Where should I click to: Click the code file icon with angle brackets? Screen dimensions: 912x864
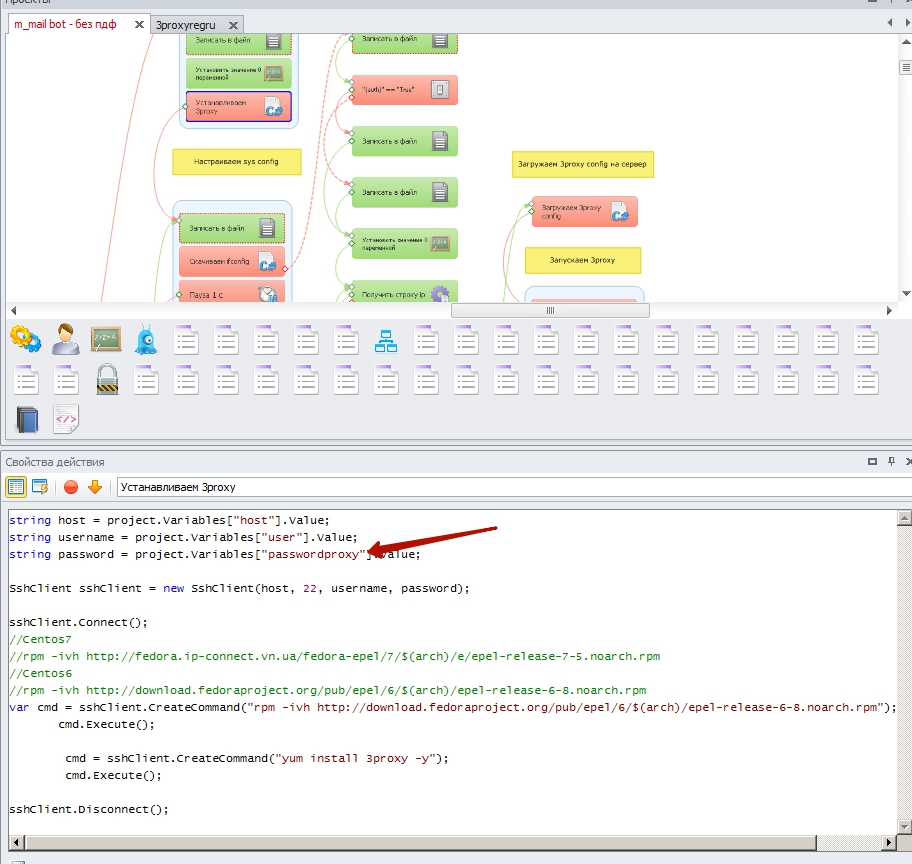(x=66, y=419)
